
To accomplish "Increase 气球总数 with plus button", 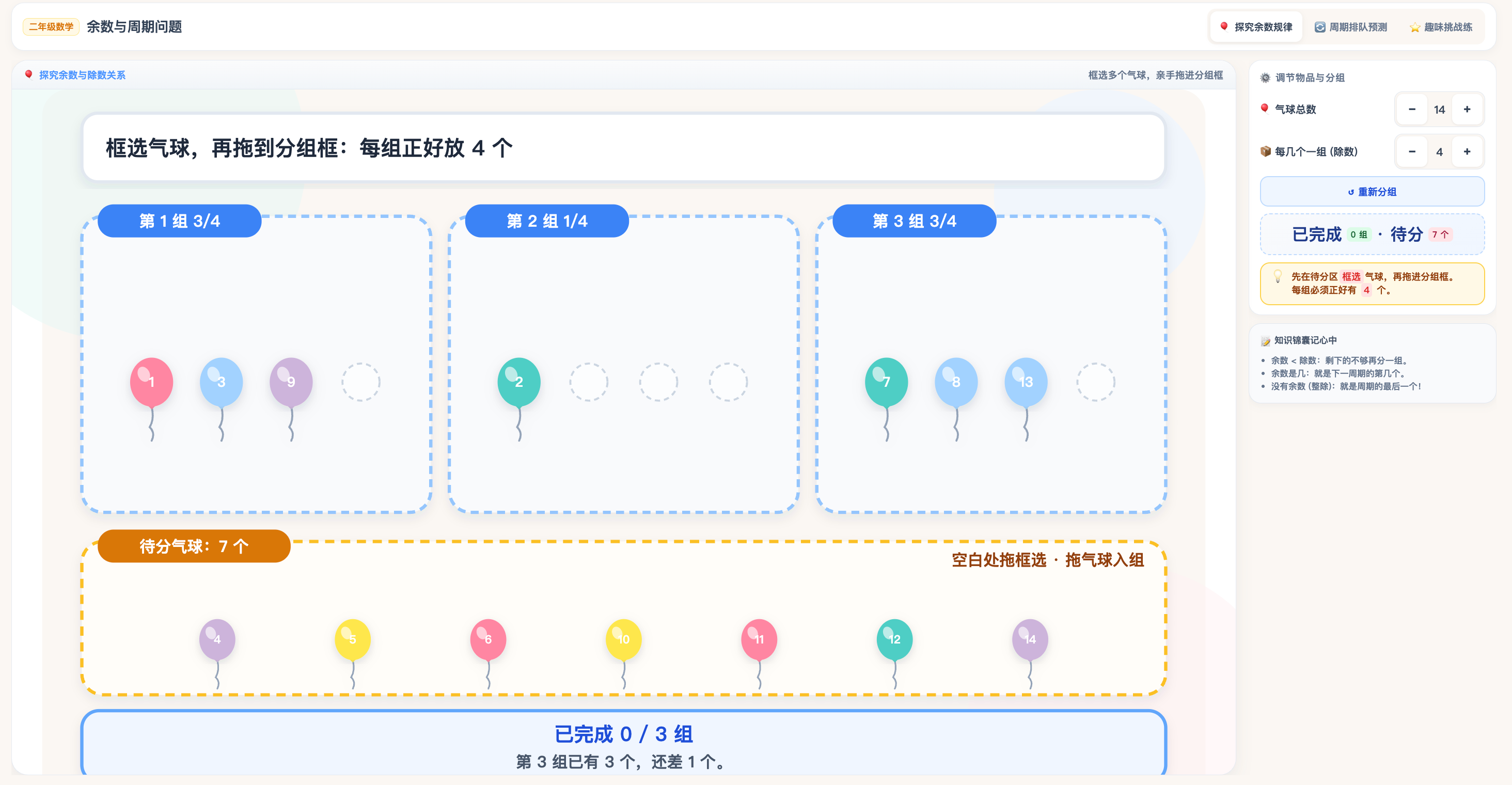I will (1467, 109).
